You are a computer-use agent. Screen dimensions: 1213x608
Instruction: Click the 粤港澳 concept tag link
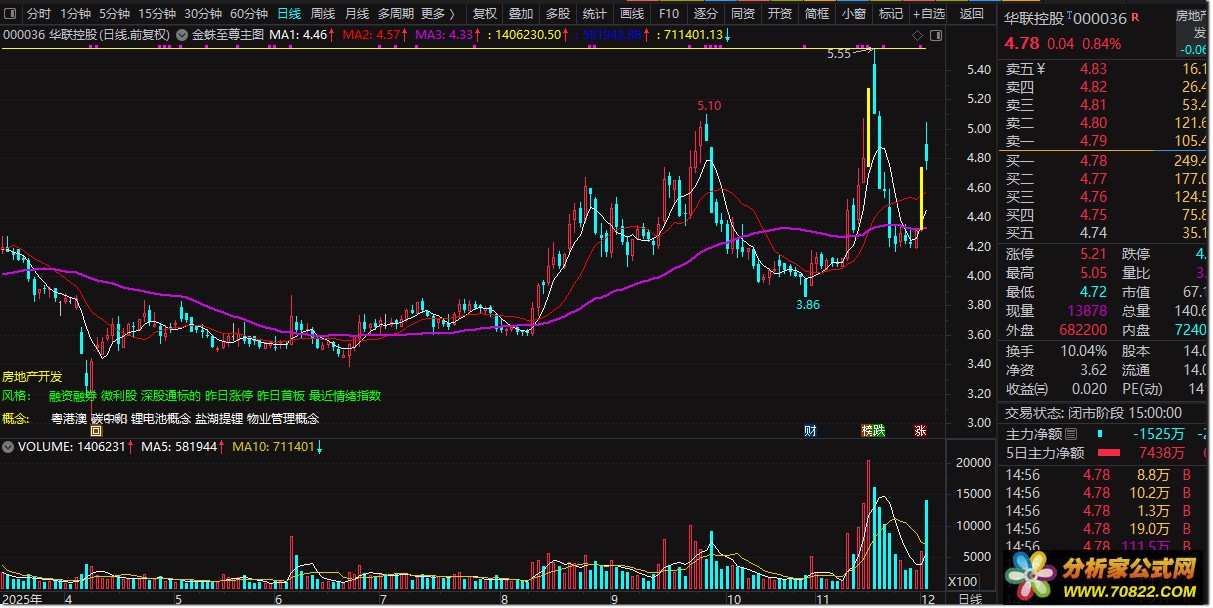point(69,419)
